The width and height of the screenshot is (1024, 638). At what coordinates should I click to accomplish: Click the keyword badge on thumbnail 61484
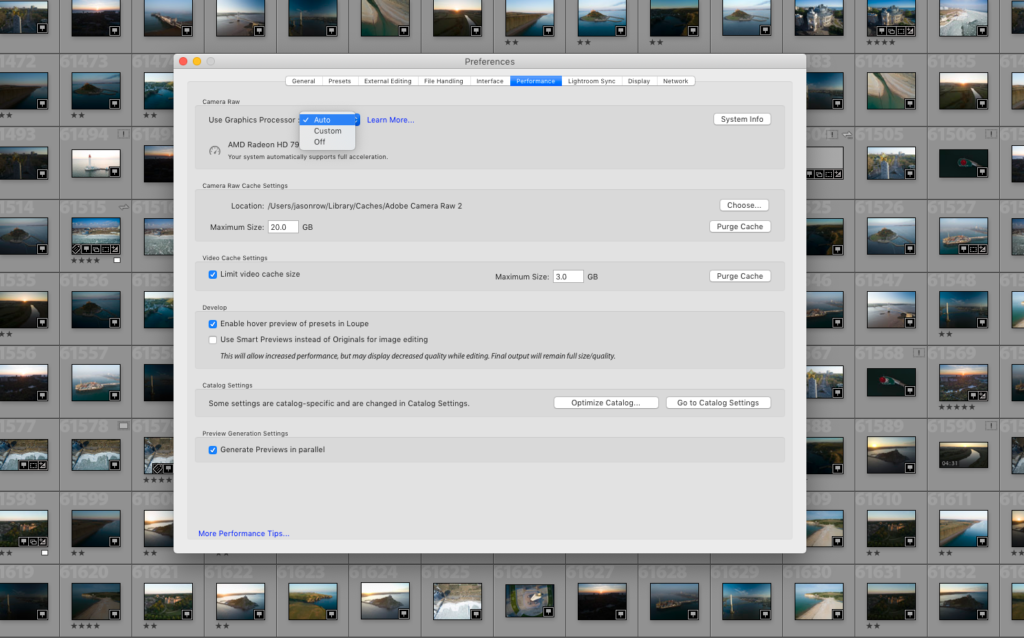(910, 103)
